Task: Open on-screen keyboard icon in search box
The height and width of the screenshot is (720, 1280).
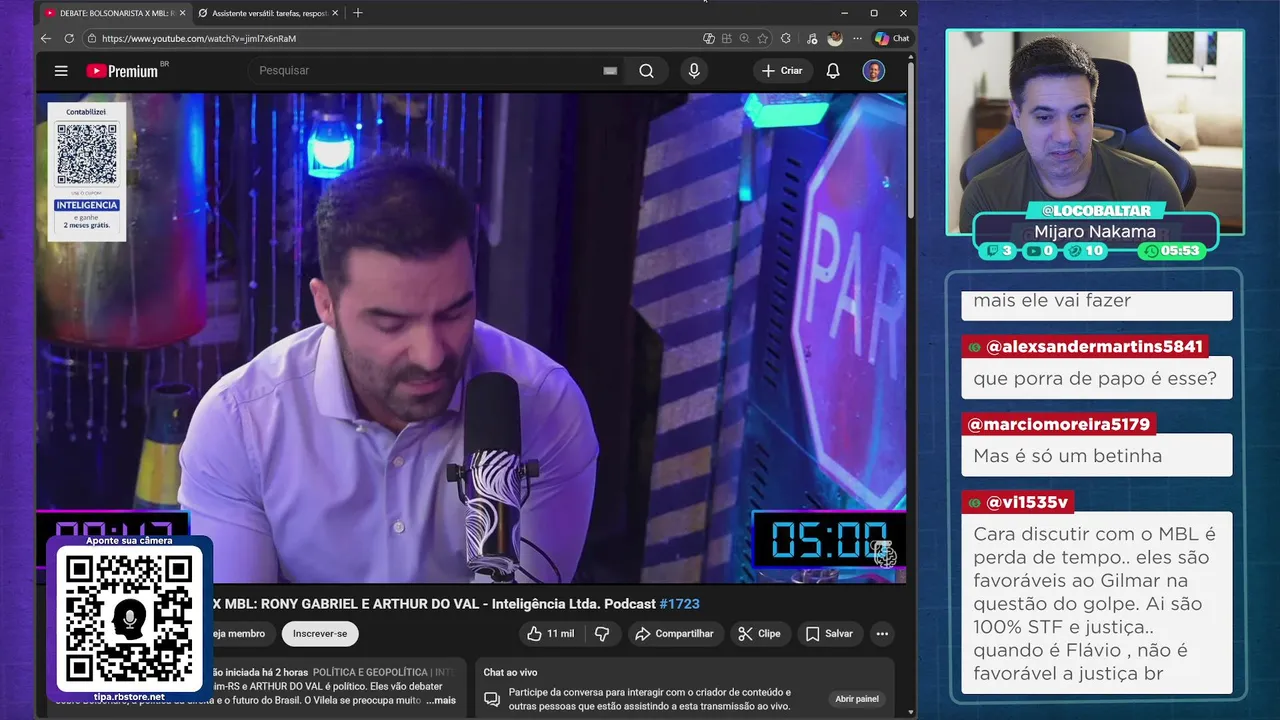Action: pyautogui.click(x=610, y=71)
